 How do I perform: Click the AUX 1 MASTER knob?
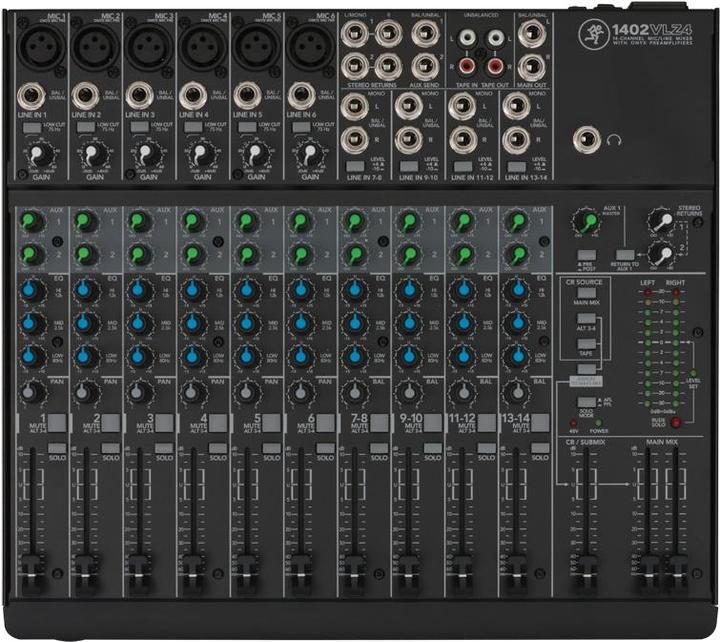click(x=586, y=222)
